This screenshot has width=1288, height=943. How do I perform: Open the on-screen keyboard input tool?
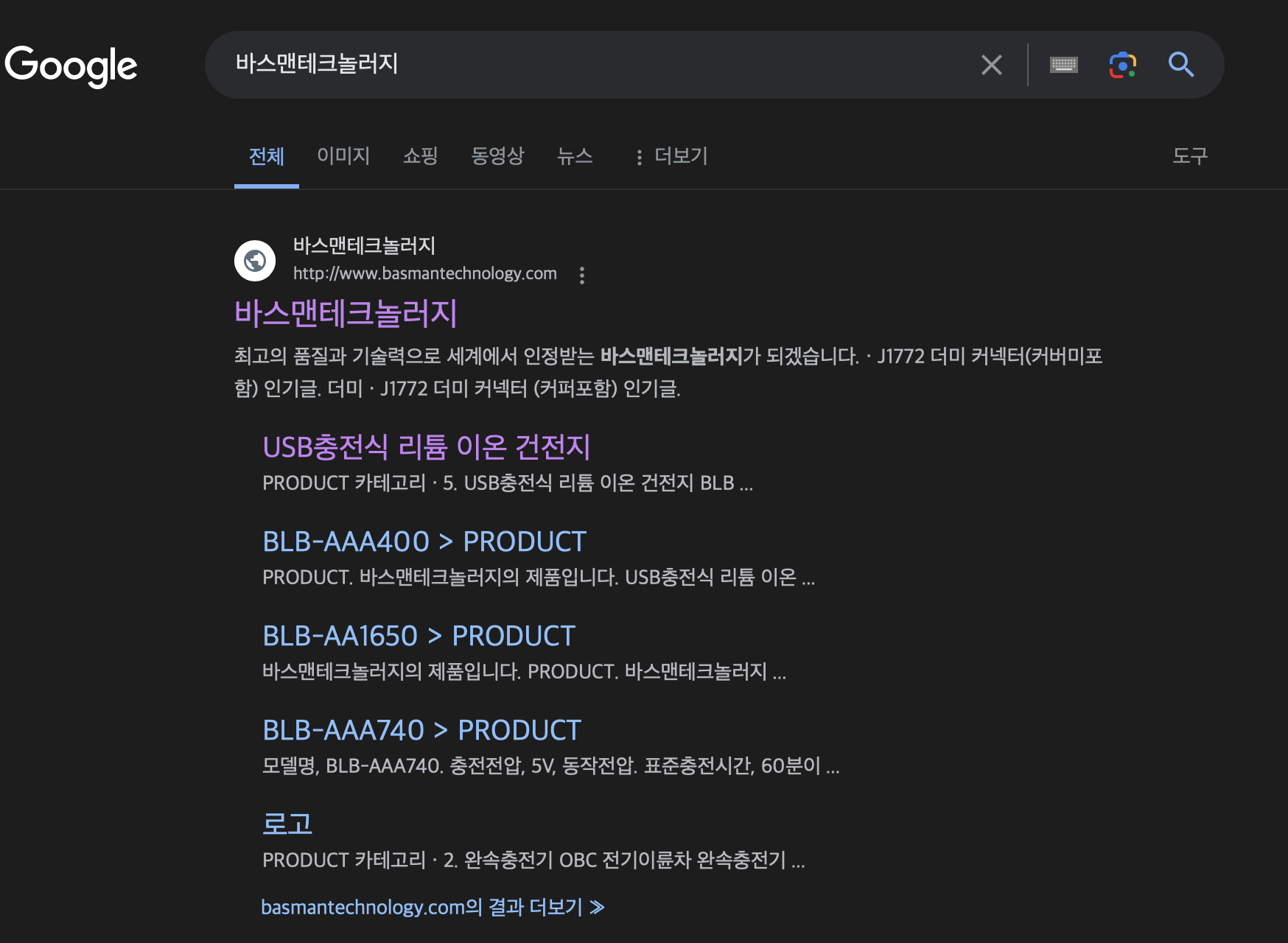[1063, 65]
